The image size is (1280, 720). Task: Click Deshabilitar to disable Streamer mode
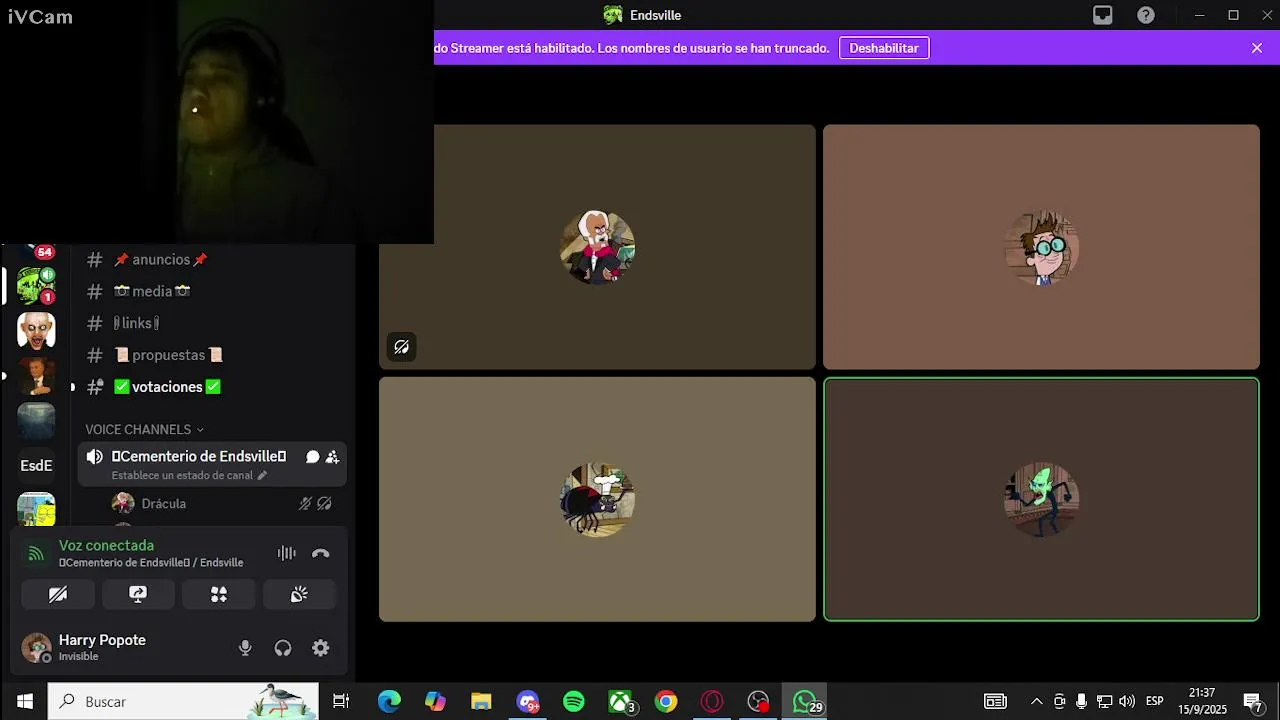click(884, 48)
